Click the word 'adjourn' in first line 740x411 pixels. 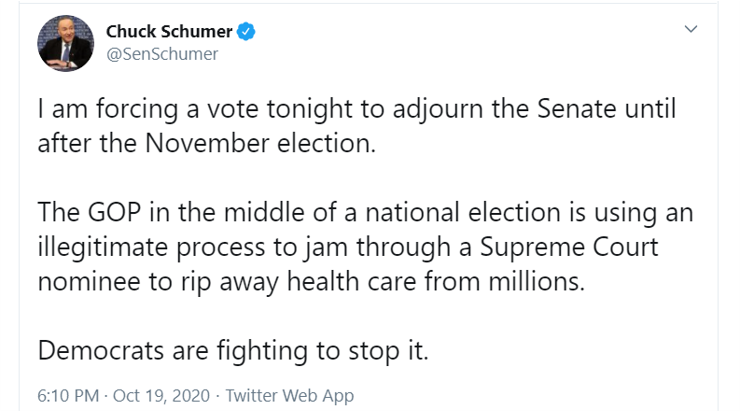coord(438,109)
